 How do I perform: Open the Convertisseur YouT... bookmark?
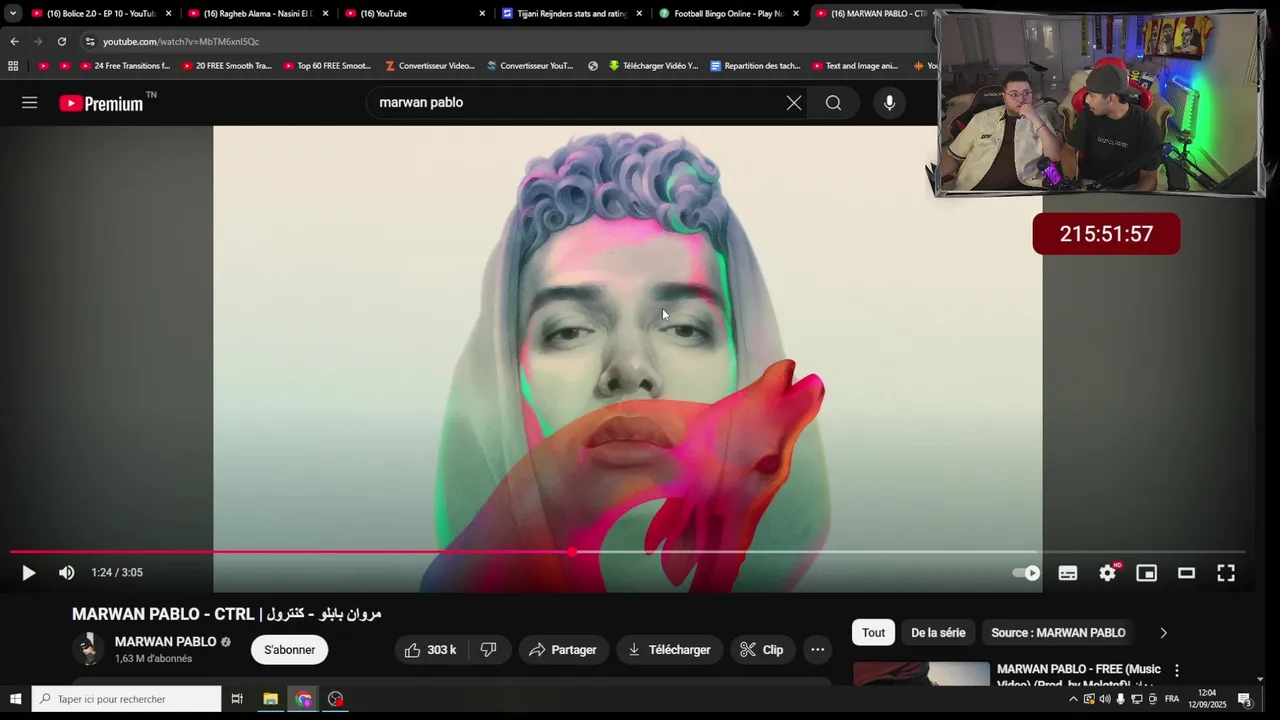(530, 66)
